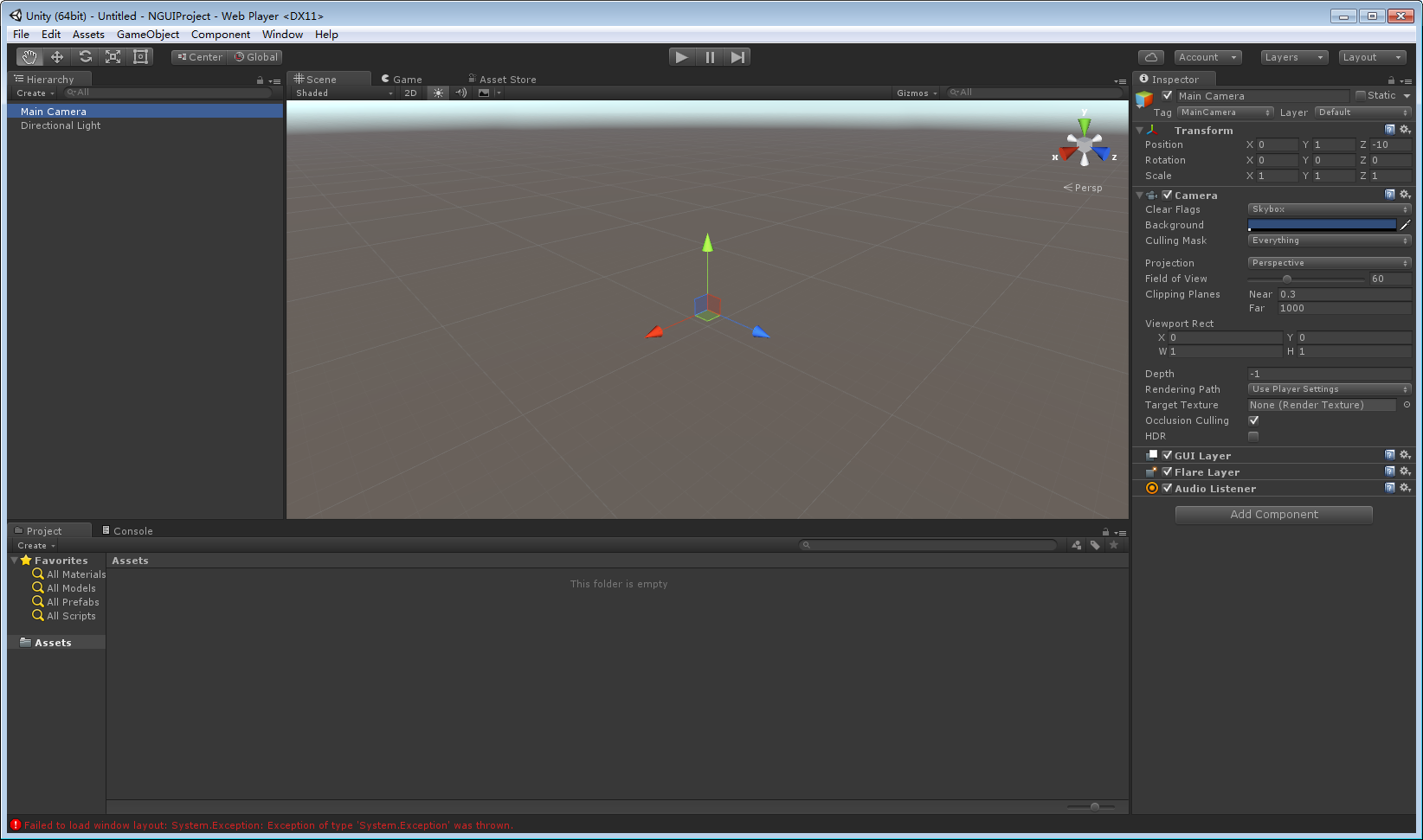Enable the HDR checkbox
This screenshot has height=840, width=1423.
(x=1253, y=436)
